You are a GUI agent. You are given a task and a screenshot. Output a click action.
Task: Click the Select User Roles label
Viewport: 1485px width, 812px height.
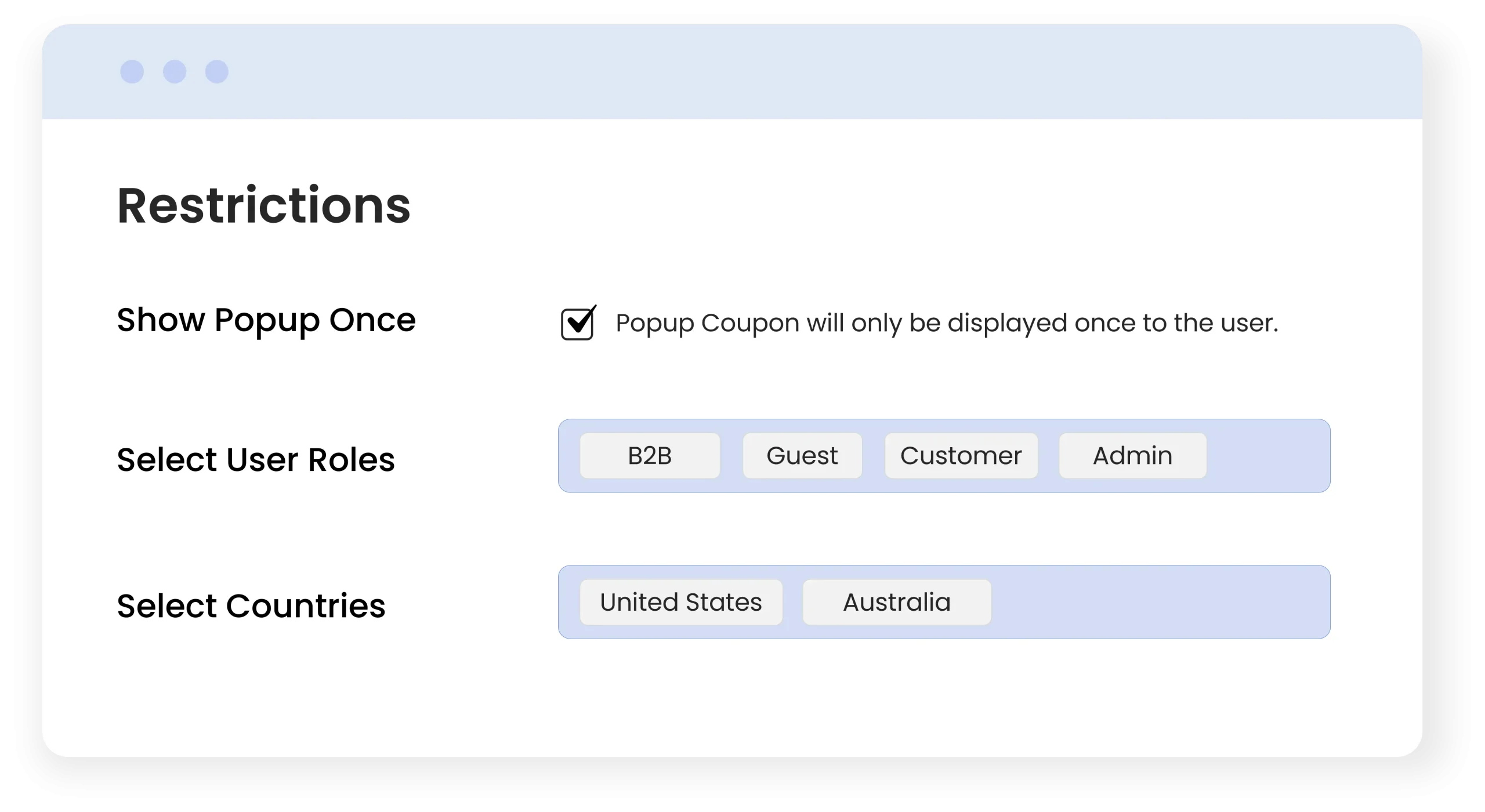click(256, 460)
